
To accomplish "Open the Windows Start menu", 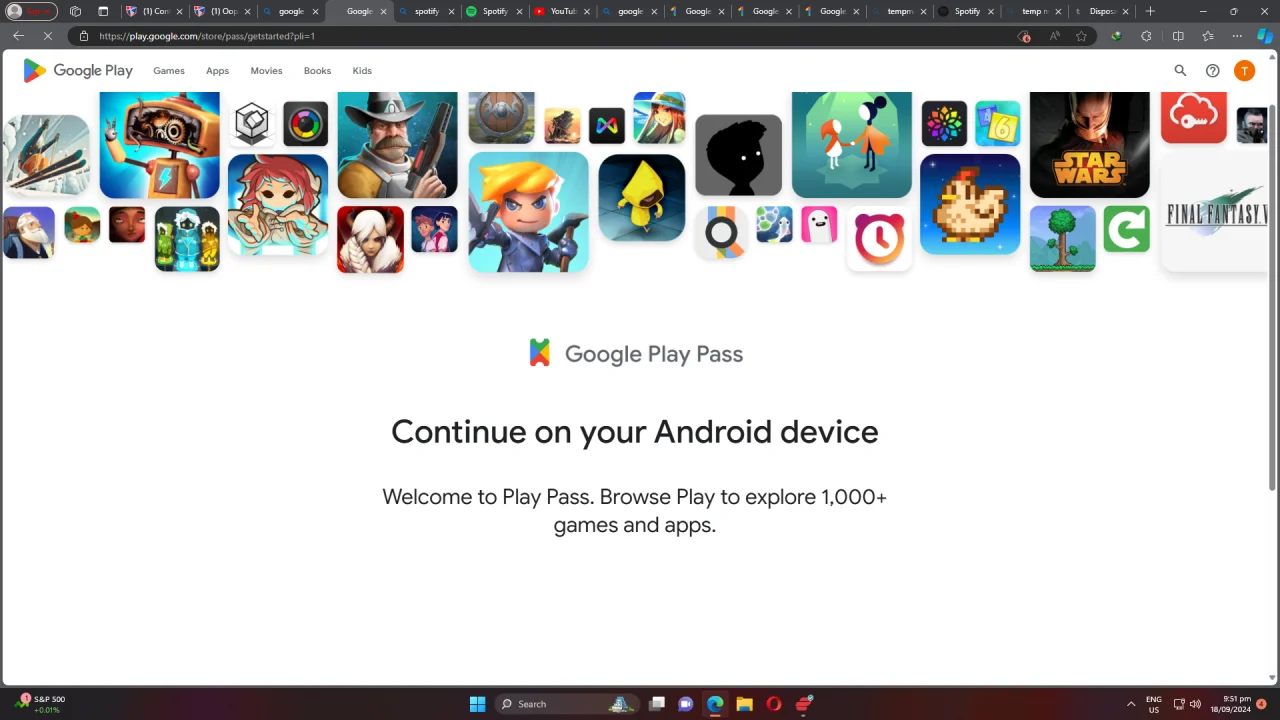I will [477, 704].
